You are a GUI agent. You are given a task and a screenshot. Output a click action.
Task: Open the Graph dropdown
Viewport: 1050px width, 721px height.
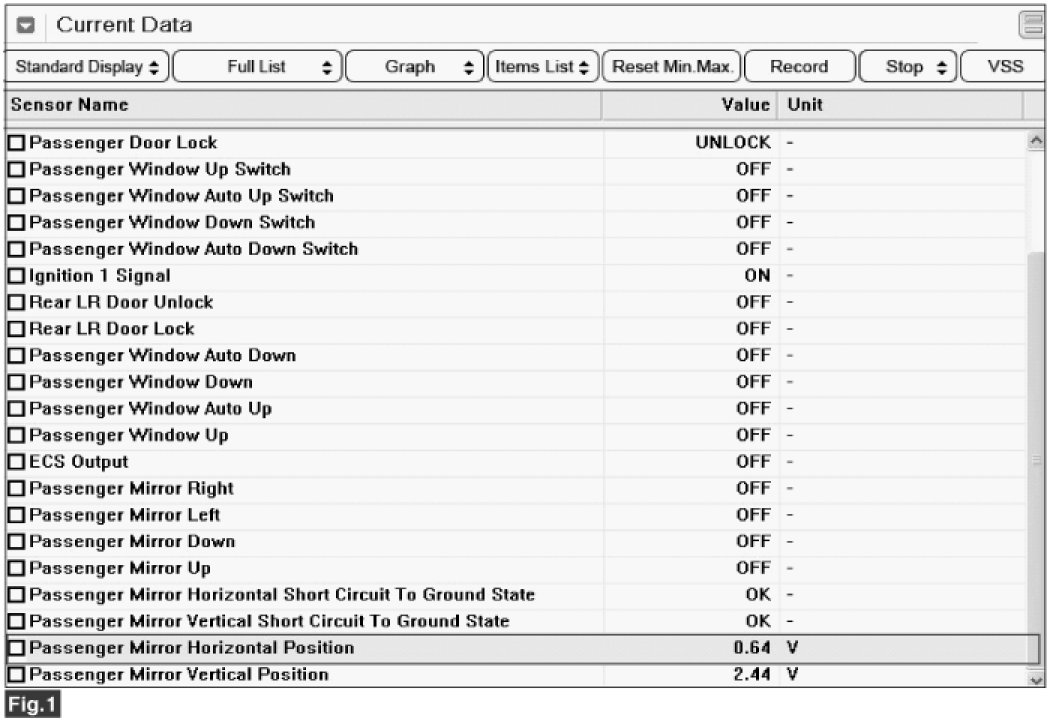(x=415, y=67)
